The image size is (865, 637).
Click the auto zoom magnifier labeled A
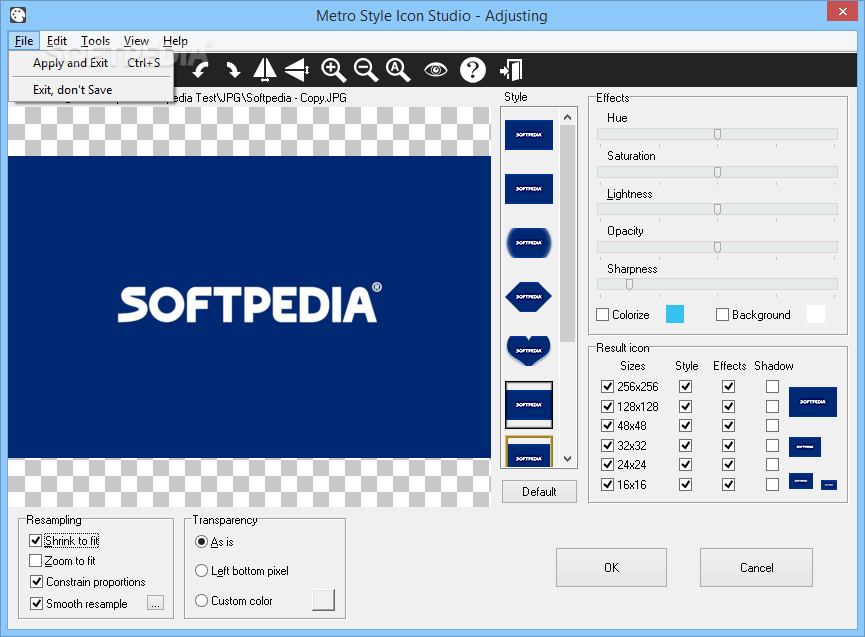pyautogui.click(x=398, y=70)
